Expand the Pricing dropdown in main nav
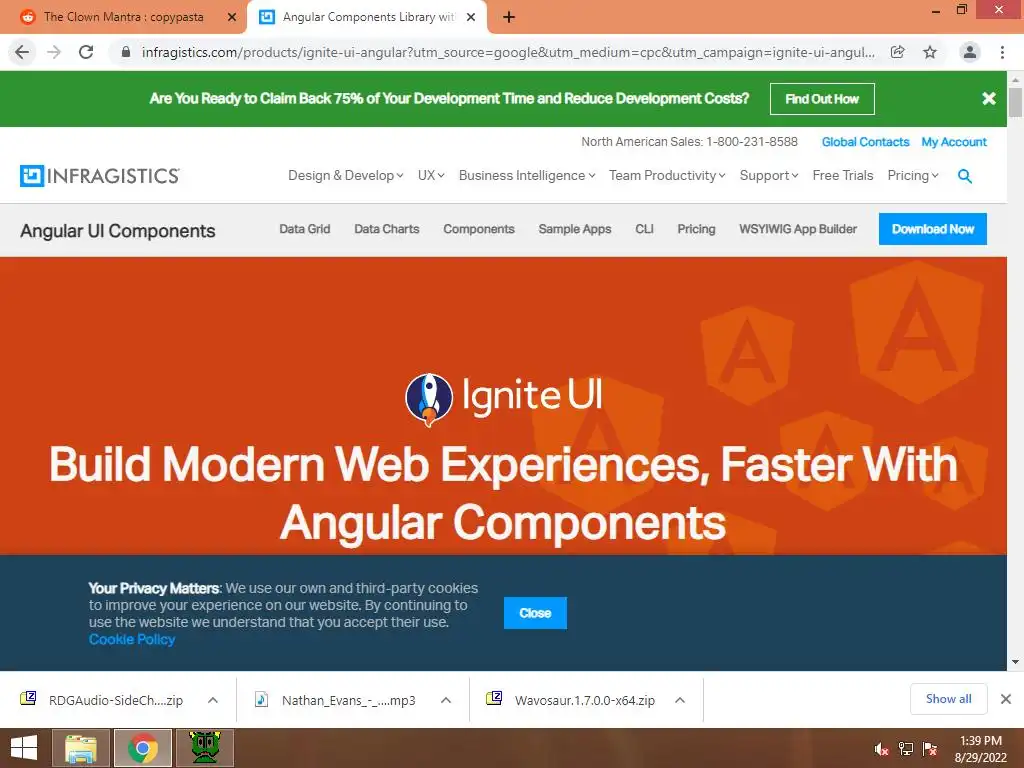The height and width of the screenshot is (768, 1024). pyautogui.click(x=912, y=176)
